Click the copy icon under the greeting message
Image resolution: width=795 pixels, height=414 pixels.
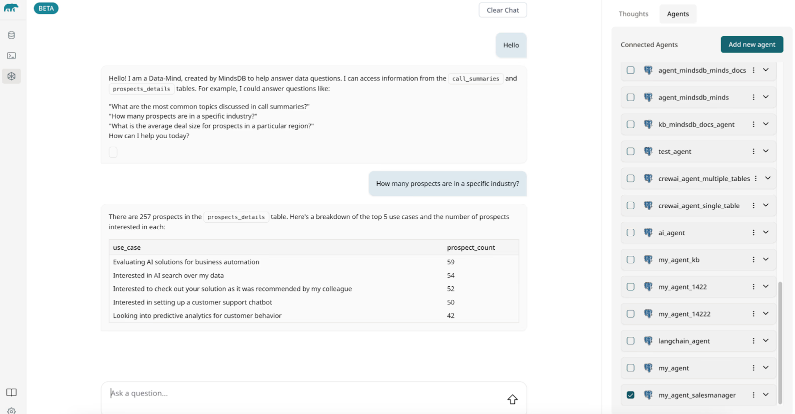coord(113,152)
